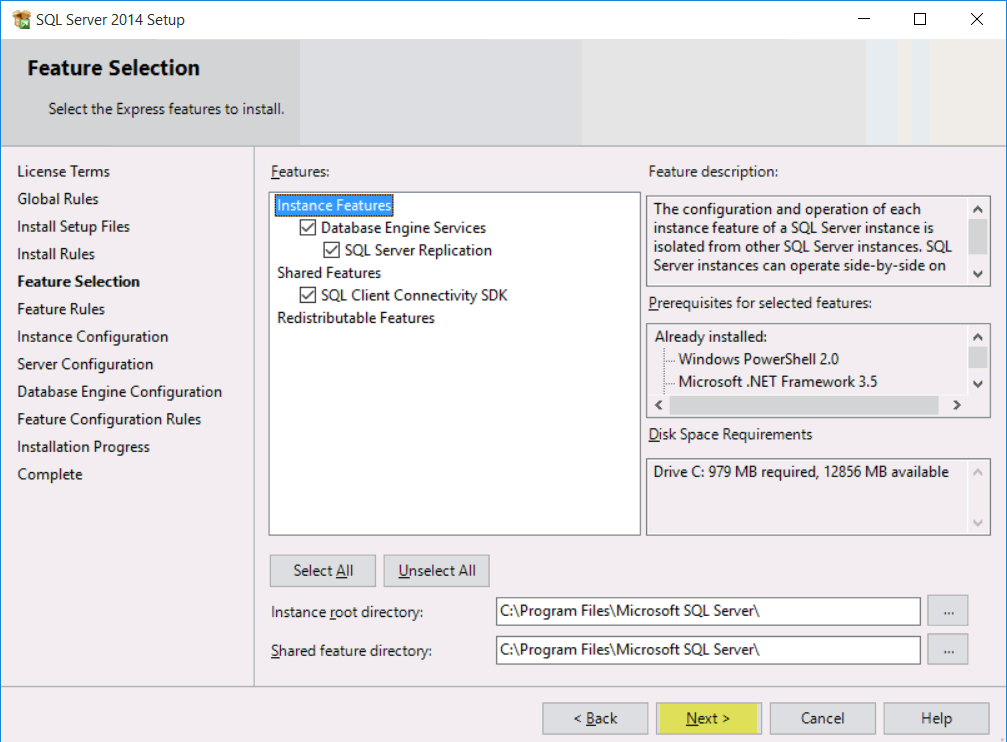The height and width of the screenshot is (742, 1007).
Task: Click the prerequisites list scroll-down arrow
Action: tap(977, 384)
